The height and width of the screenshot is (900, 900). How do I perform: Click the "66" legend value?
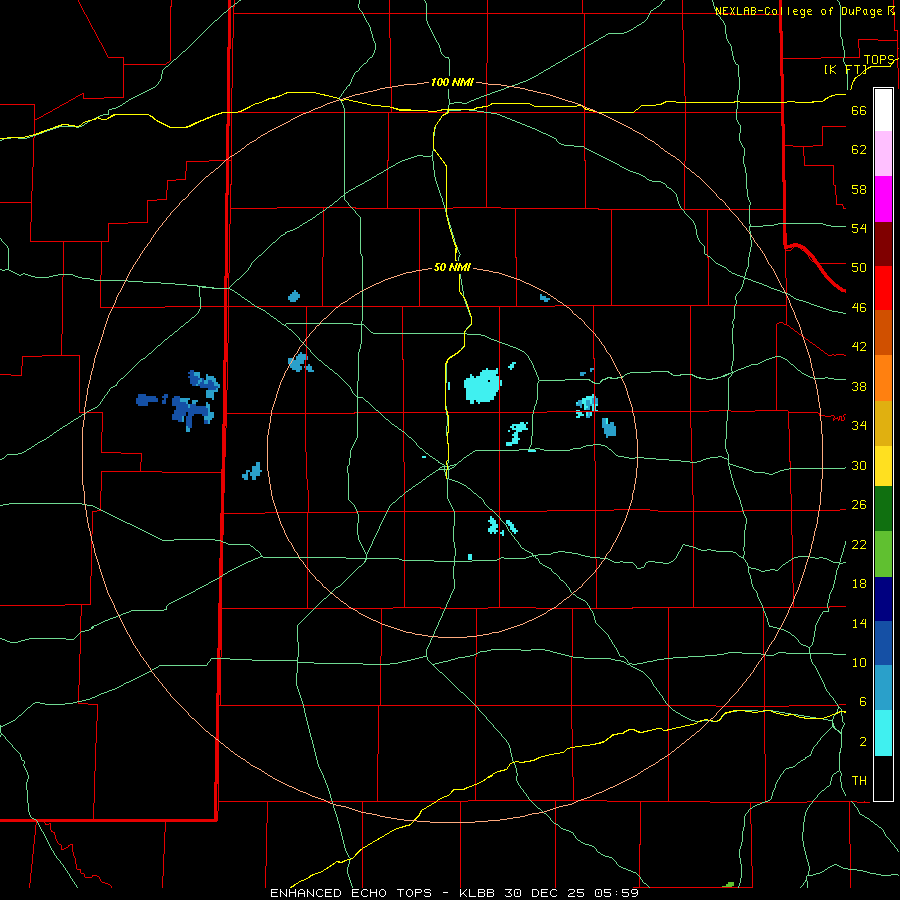859,111
